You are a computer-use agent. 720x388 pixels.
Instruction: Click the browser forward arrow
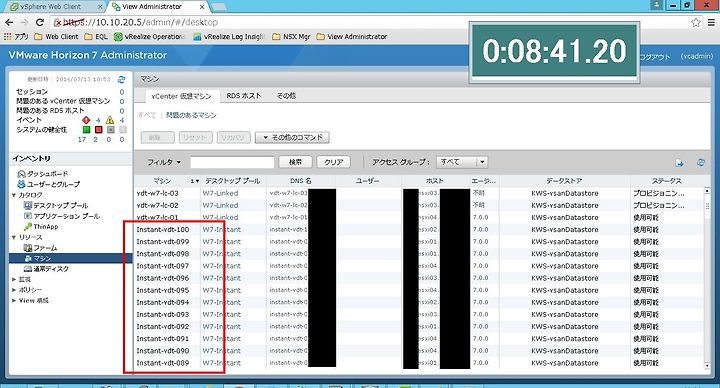coord(24,22)
